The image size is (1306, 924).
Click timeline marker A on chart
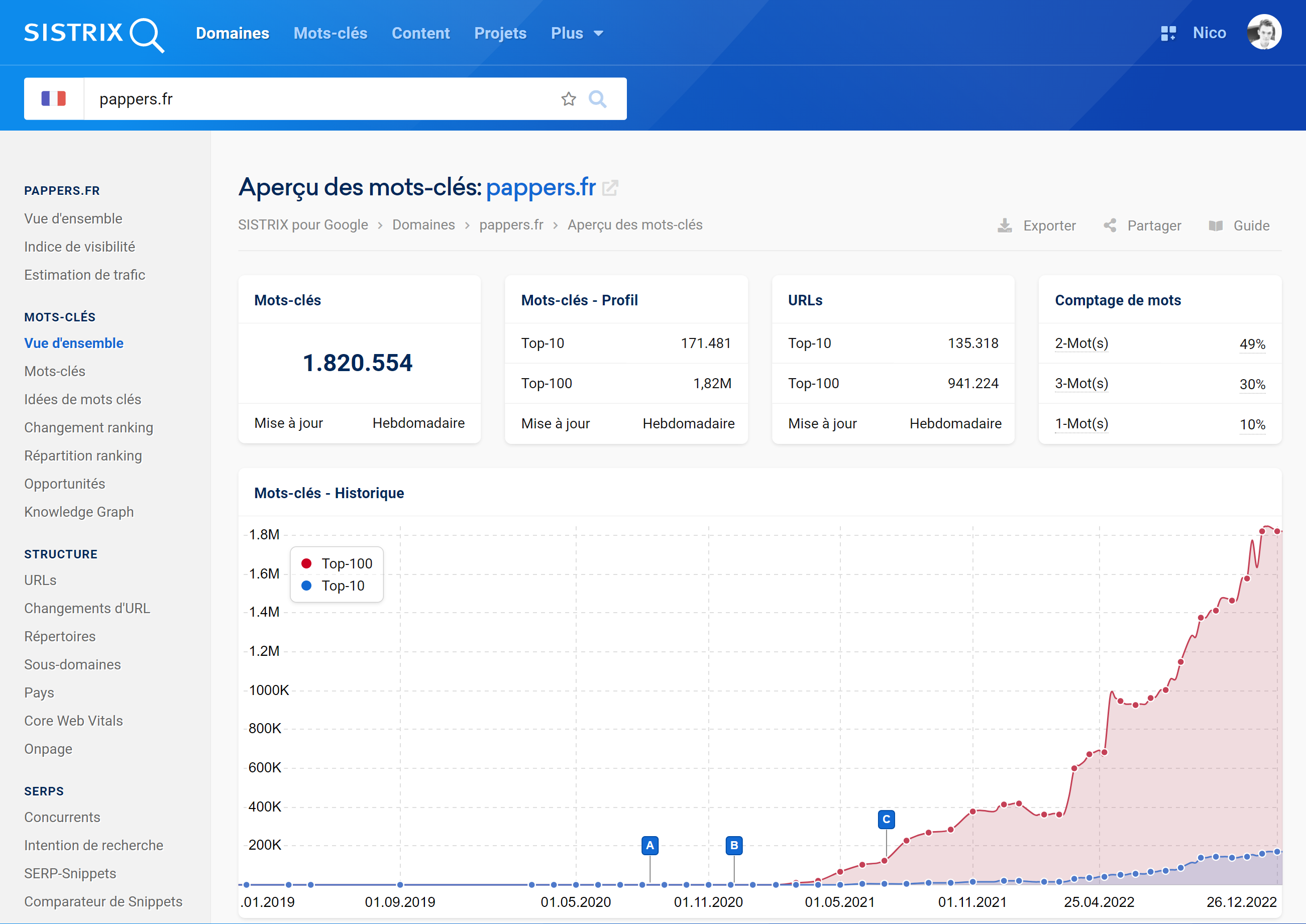click(650, 846)
